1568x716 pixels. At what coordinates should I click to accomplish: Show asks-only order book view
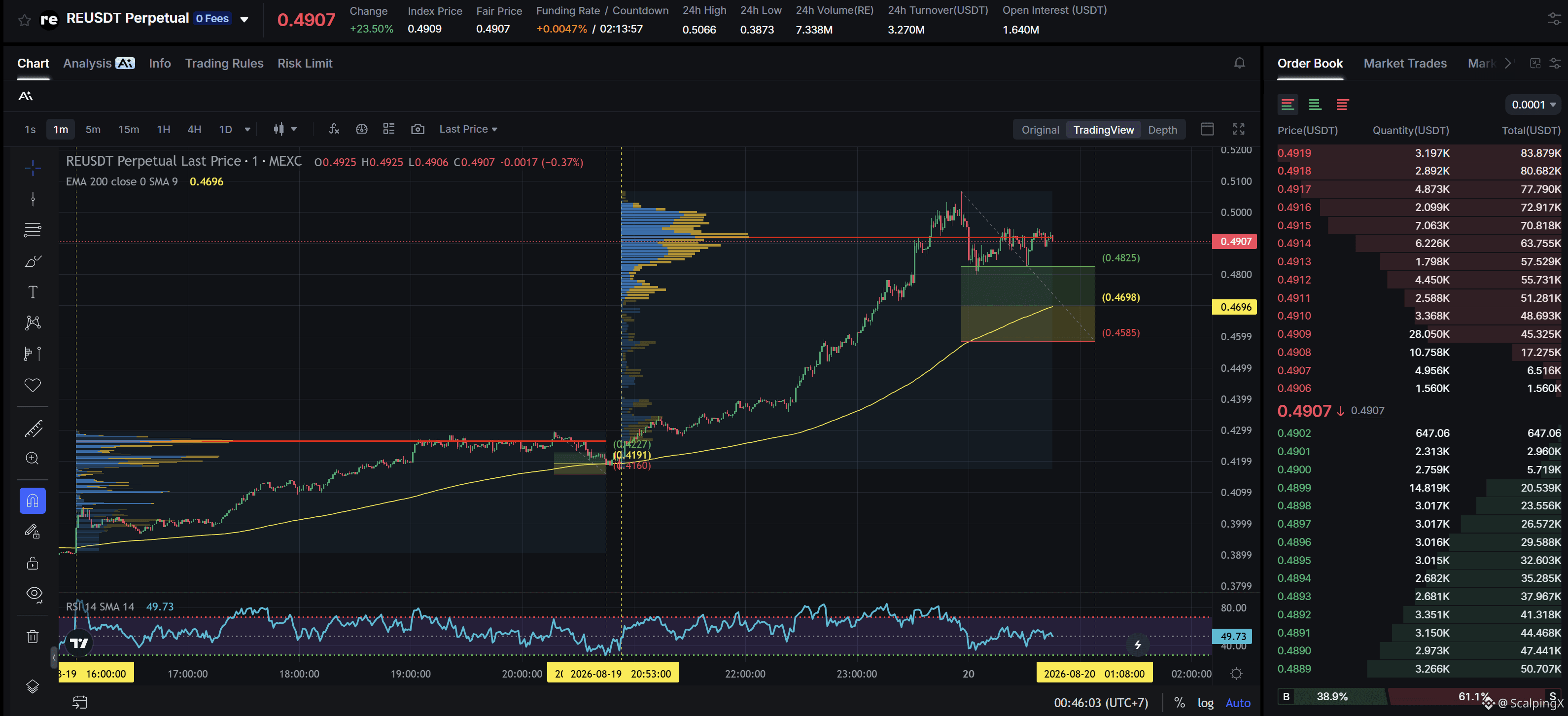[x=1342, y=105]
